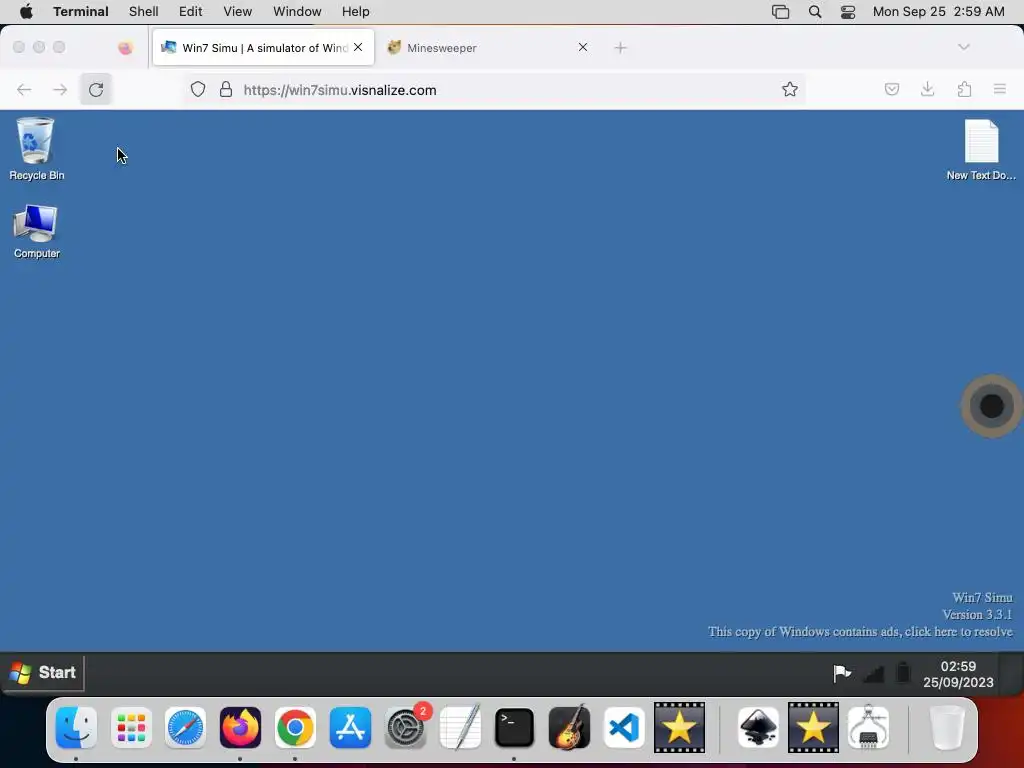This screenshot has height=768, width=1024.
Task: Save page to Pocket icon
Action: point(891,89)
